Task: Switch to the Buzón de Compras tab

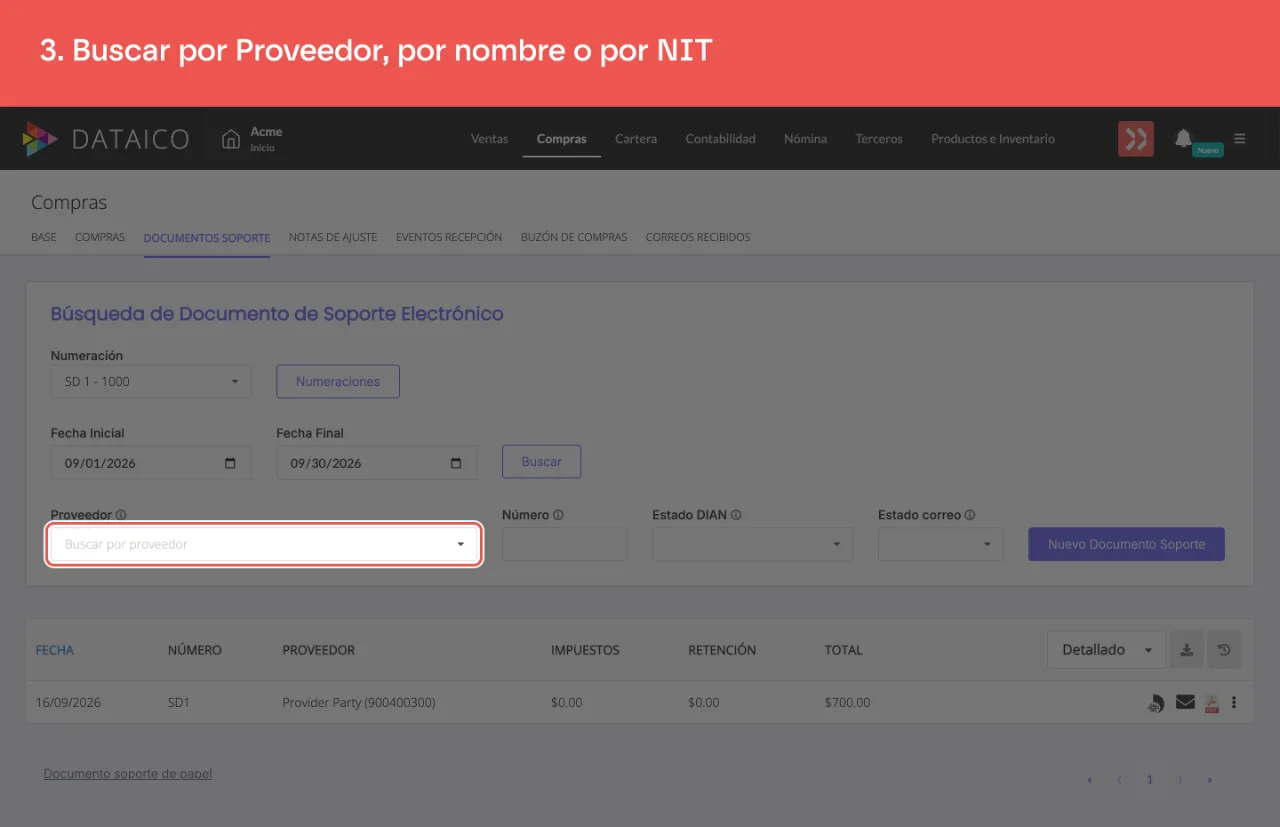Action: (574, 237)
